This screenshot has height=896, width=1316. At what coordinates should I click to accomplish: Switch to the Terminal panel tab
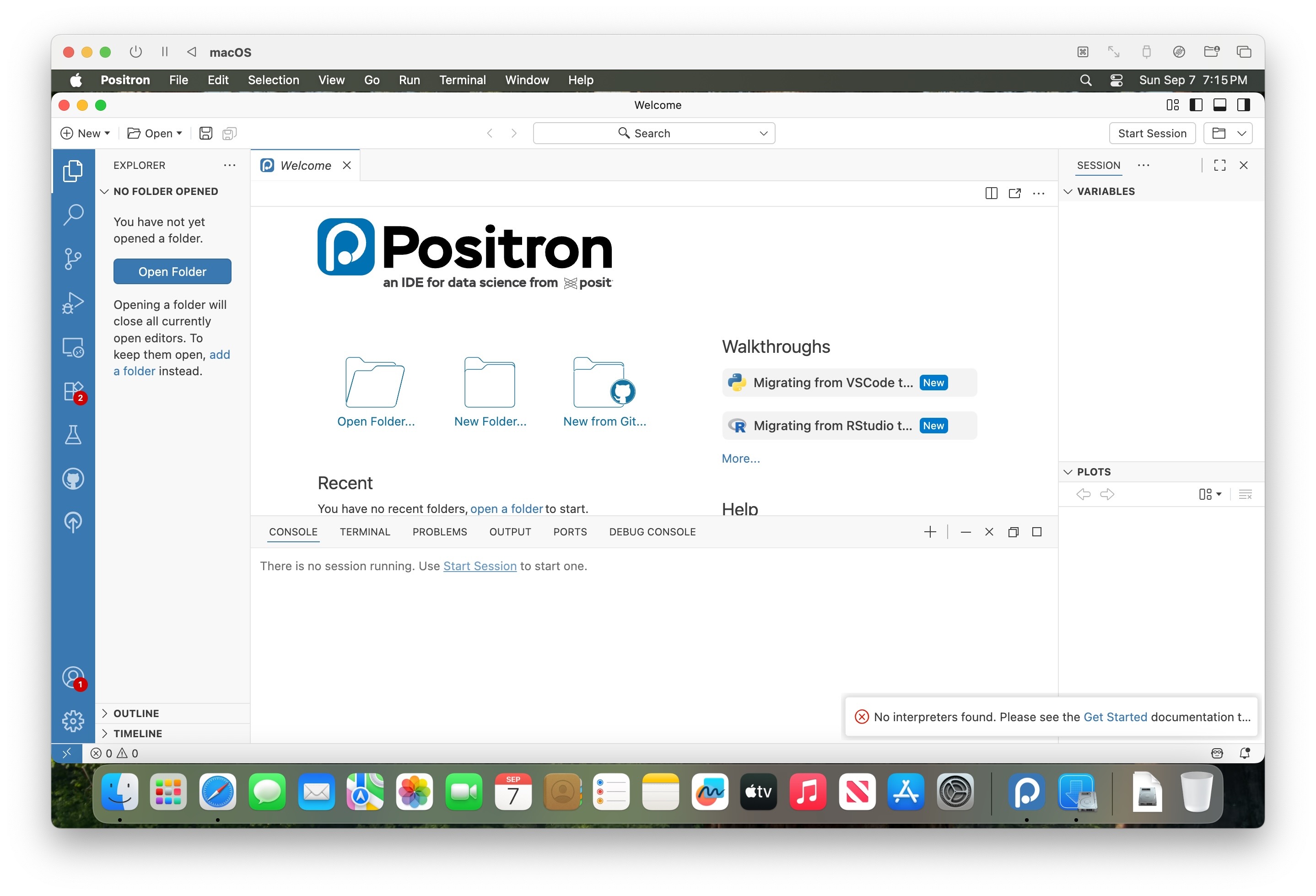(365, 532)
